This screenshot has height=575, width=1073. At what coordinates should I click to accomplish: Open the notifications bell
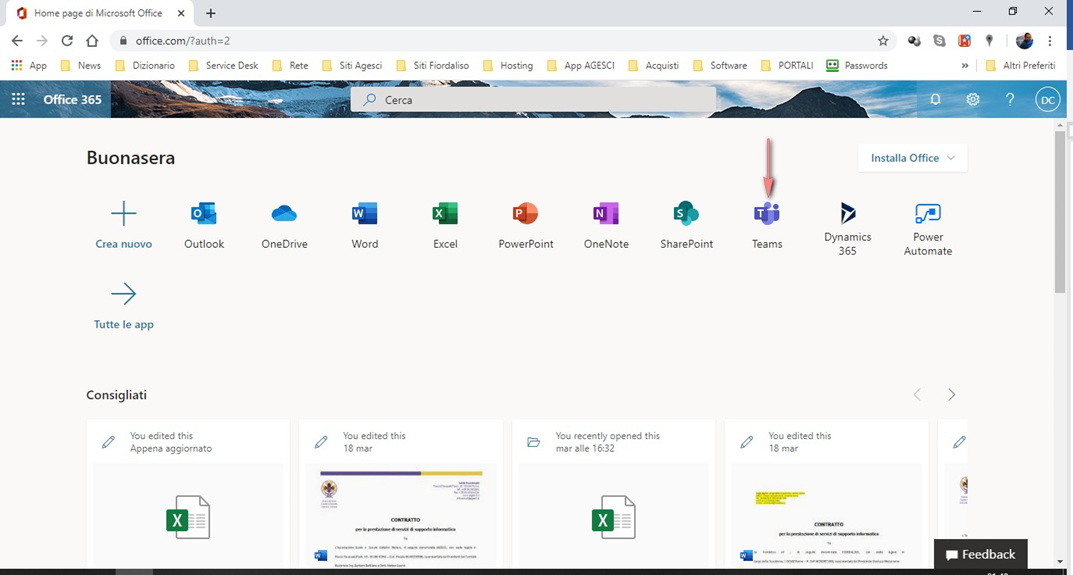935,99
